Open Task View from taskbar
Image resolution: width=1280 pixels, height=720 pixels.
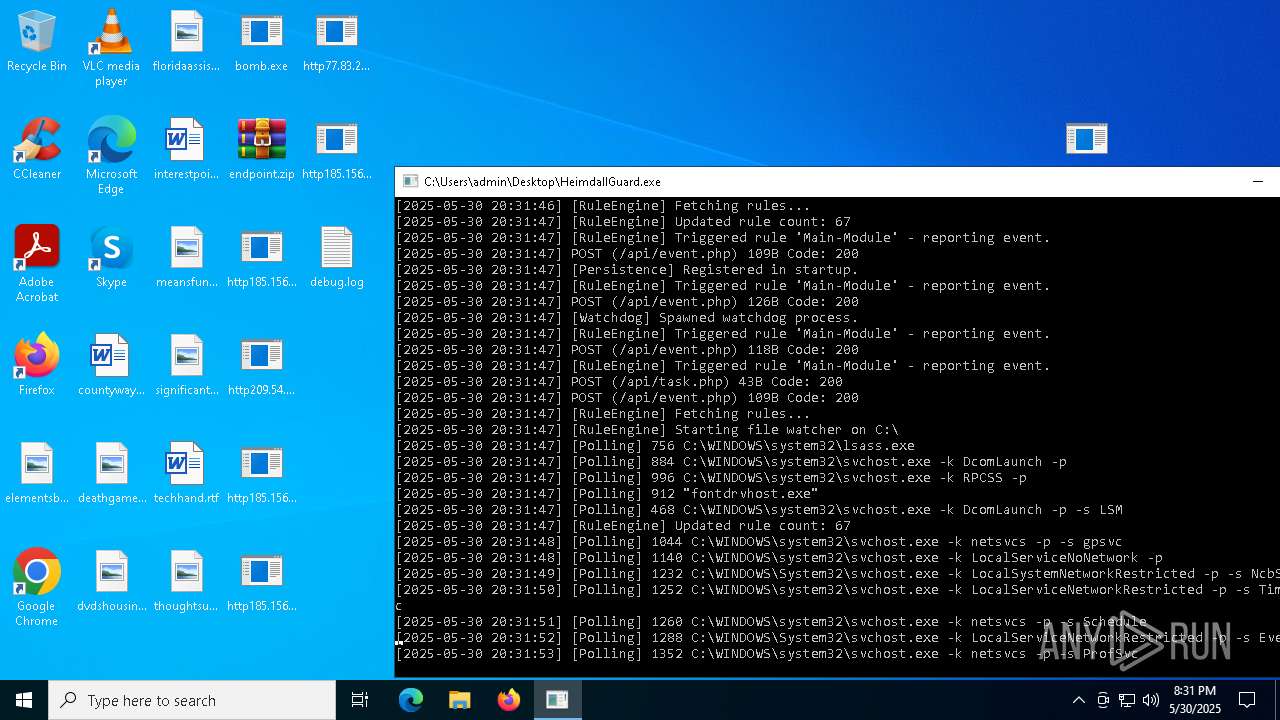360,700
